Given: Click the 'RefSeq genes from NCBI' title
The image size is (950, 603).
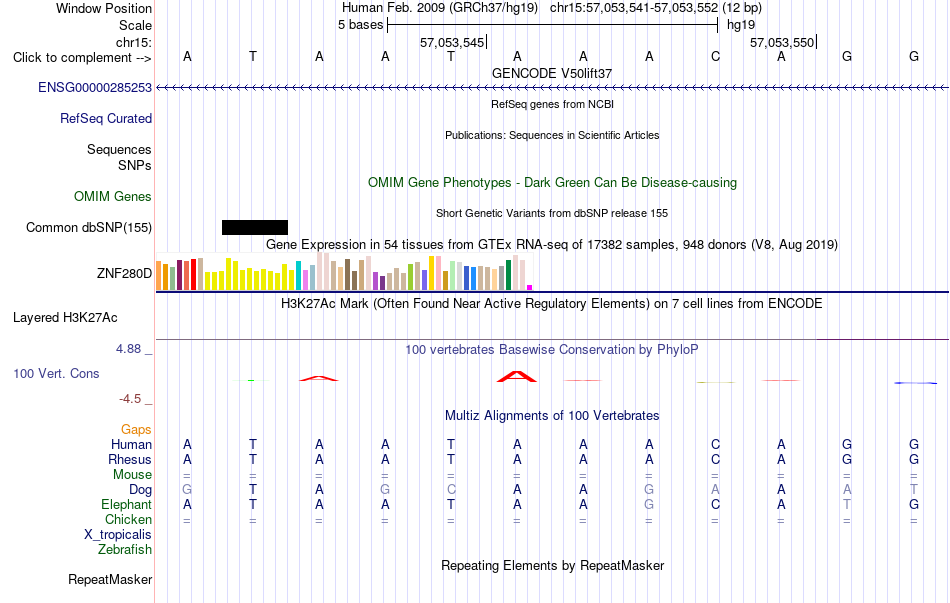Looking at the screenshot, I should 553,104.
